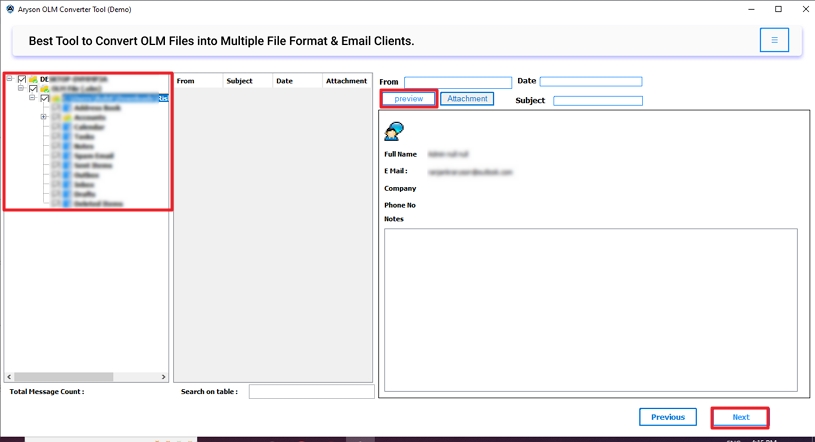
Task: Click the DESKTOP root folder icon
Action: coord(33,79)
